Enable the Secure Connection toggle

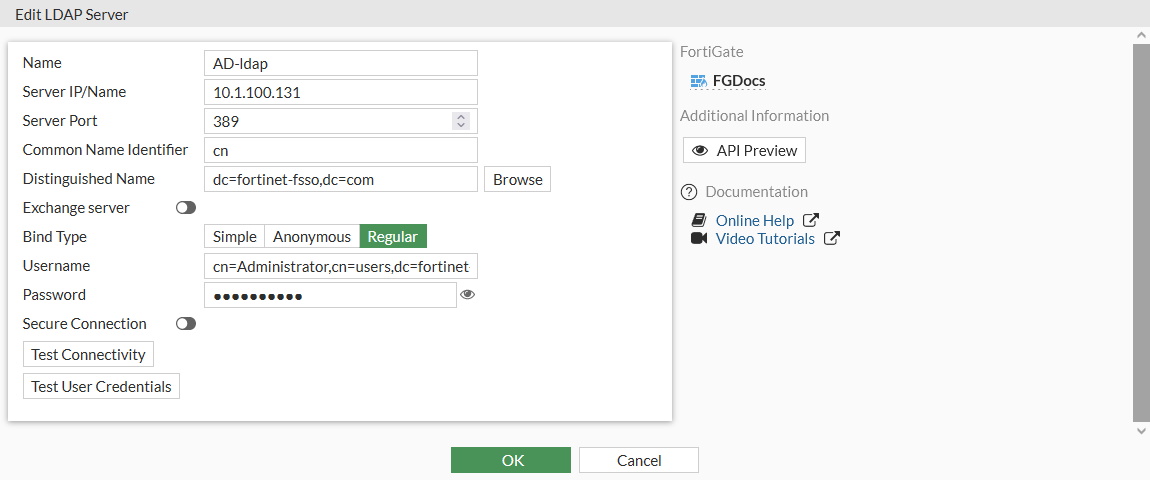coord(186,324)
